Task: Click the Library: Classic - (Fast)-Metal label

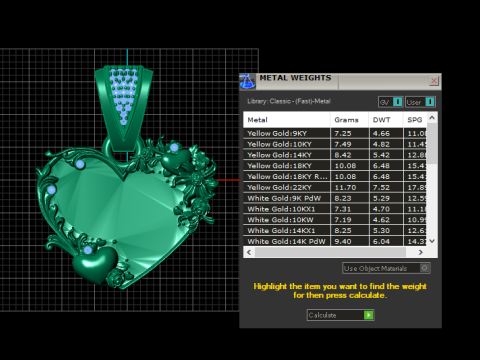Action: point(289,101)
